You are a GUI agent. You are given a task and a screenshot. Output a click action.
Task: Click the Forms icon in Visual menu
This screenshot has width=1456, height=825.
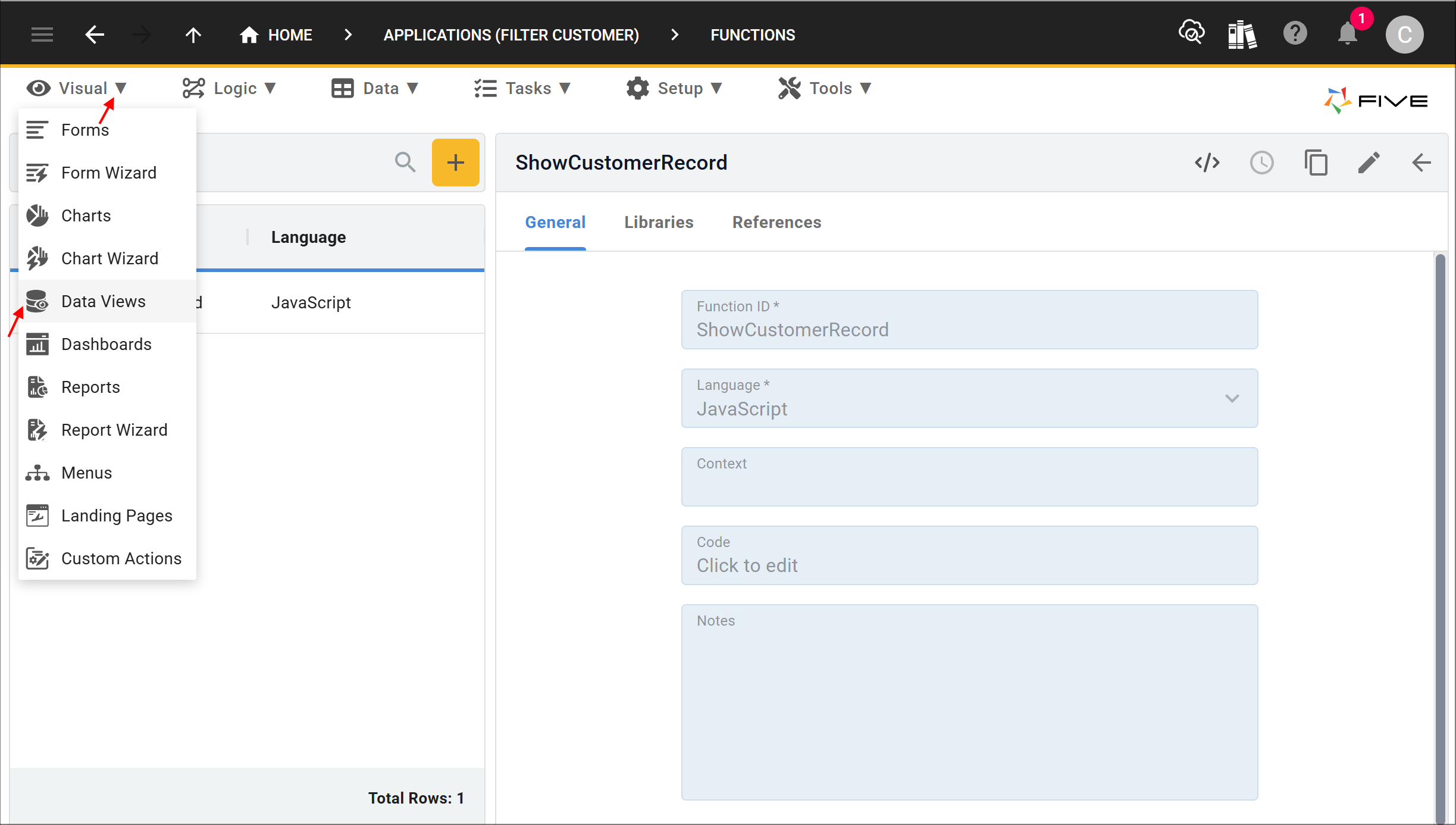click(37, 130)
